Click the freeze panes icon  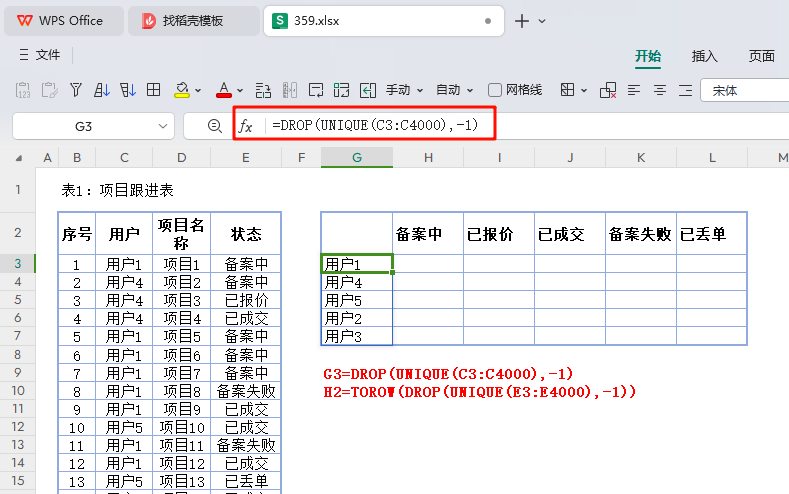click(290, 91)
